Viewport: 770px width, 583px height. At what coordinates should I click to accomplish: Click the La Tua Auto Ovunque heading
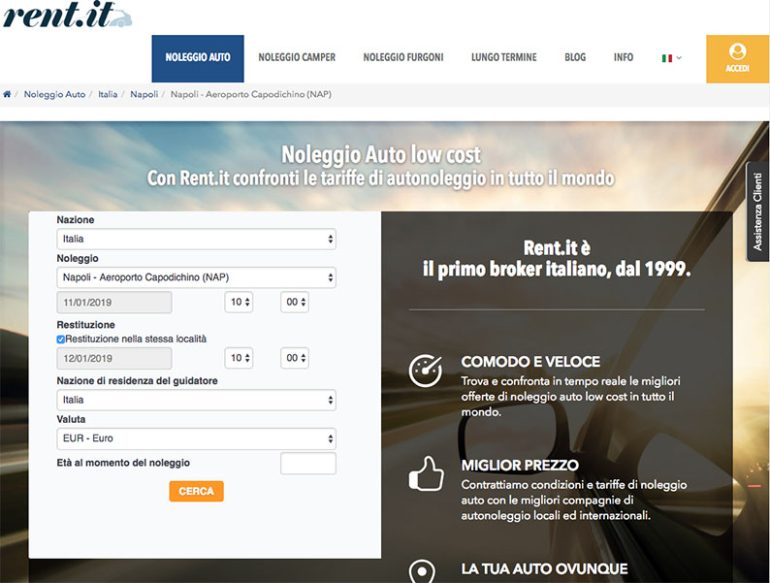tap(544, 569)
